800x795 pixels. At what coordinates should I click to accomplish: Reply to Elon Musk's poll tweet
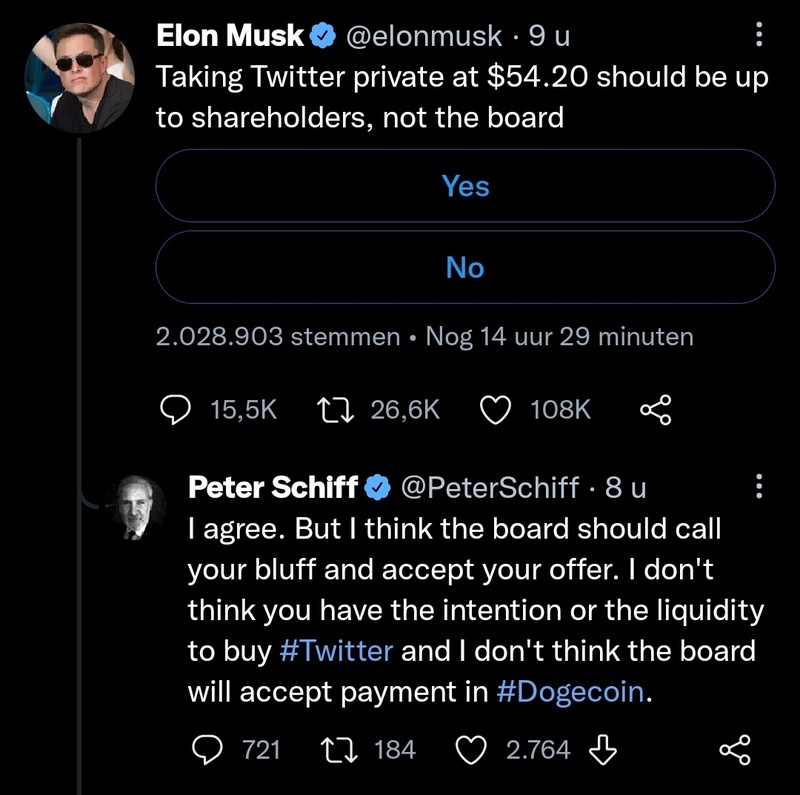click(177, 410)
